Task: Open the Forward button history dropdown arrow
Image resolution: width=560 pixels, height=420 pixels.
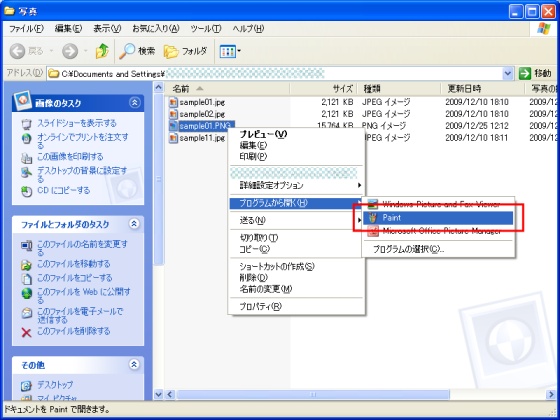Action: (x=85, y=51)
